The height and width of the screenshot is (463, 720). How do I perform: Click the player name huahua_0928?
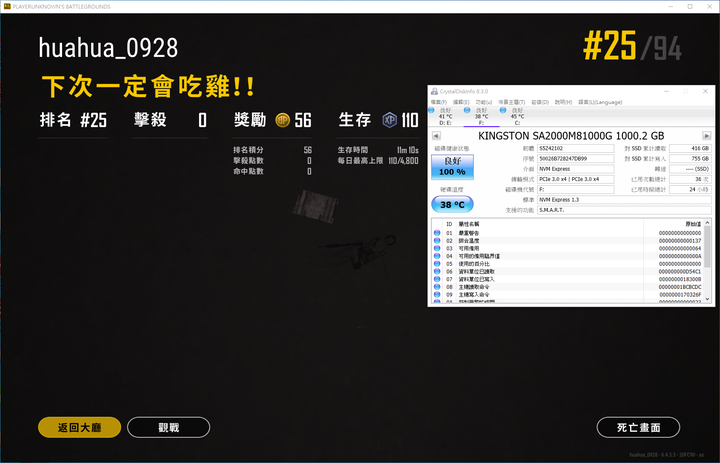click(x=108, y=48)
